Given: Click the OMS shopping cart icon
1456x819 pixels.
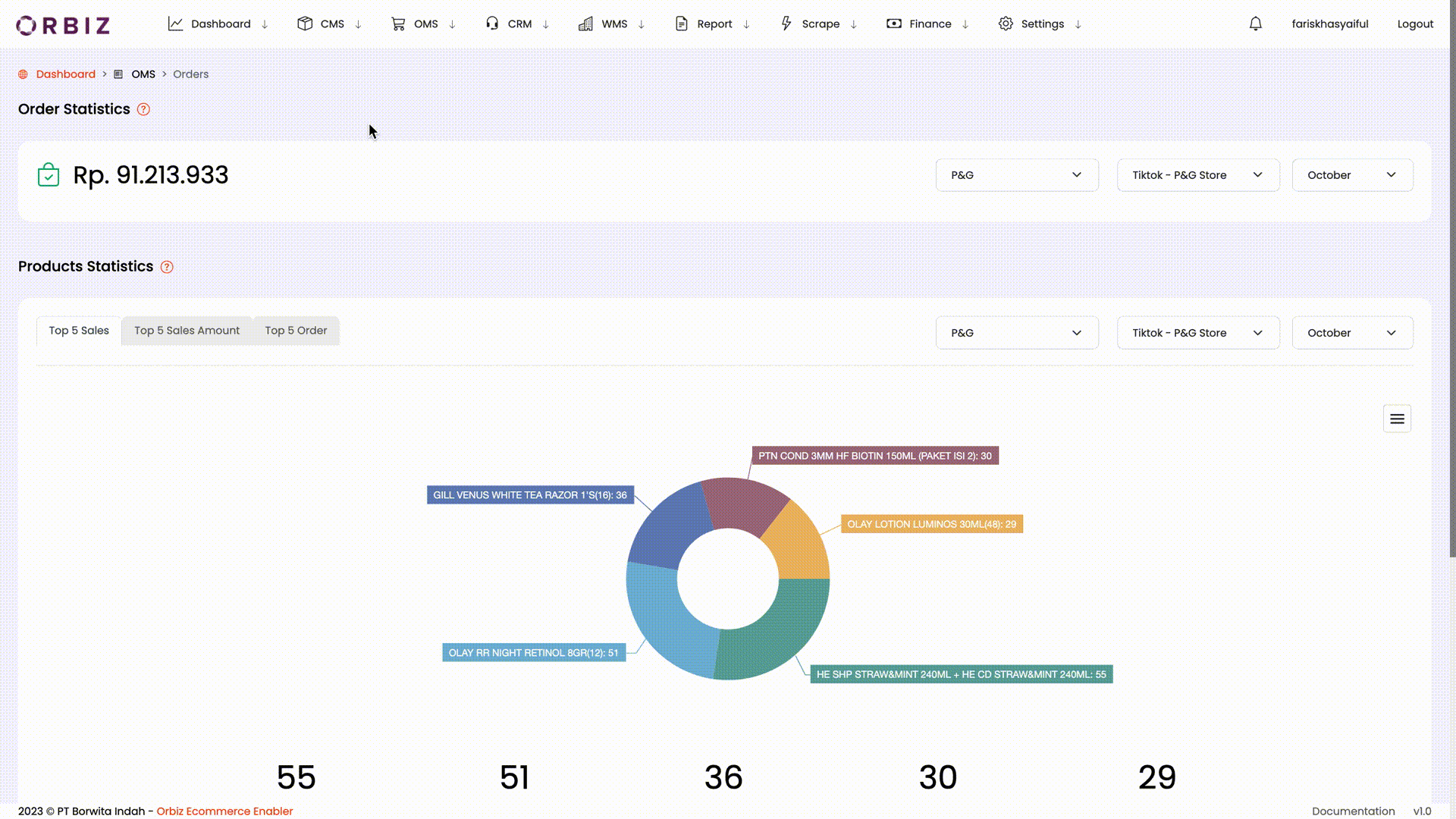Looking at the screenshot, I should point(398,24).
